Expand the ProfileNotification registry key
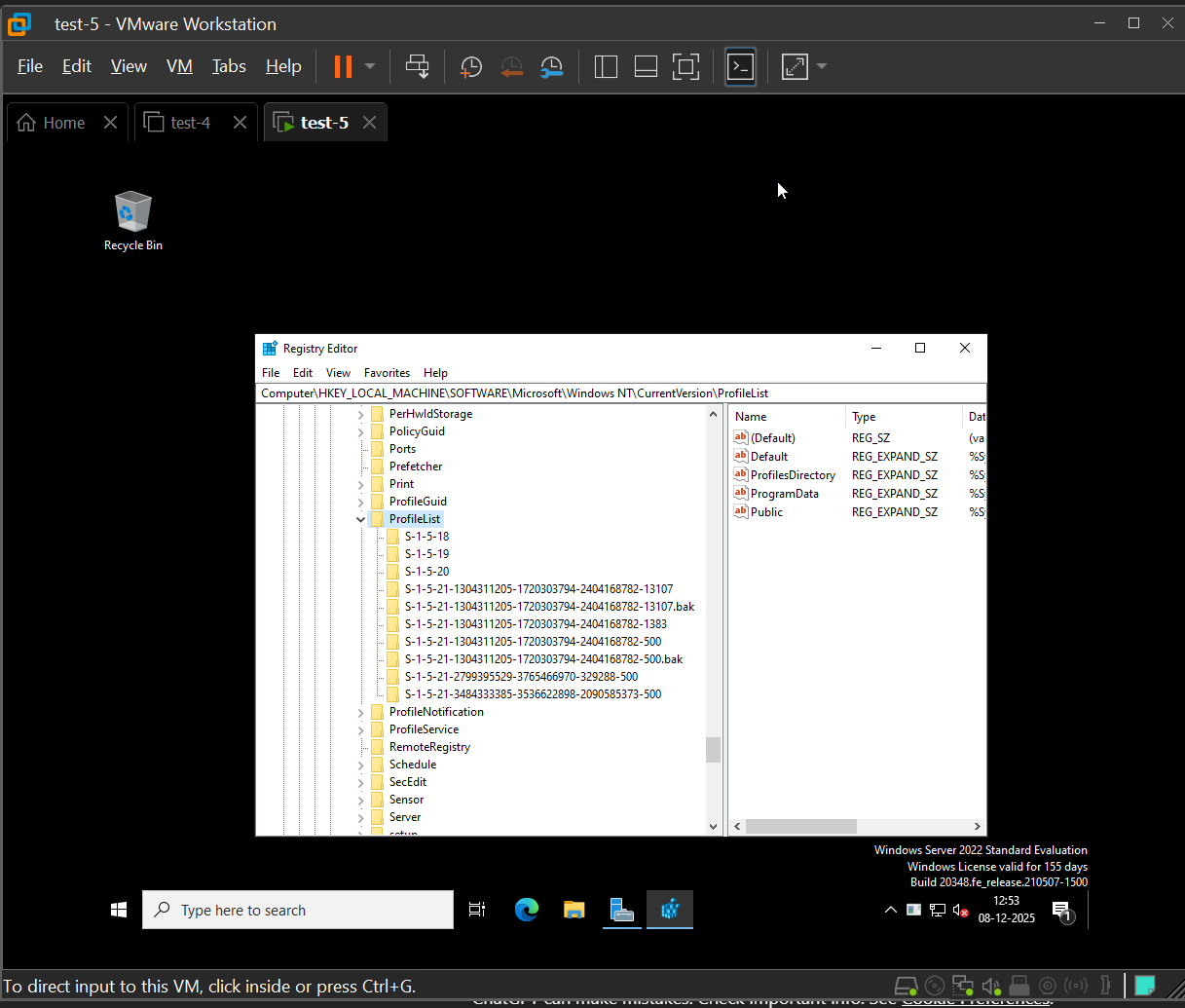1185x1008 pixels. [361, 712]
